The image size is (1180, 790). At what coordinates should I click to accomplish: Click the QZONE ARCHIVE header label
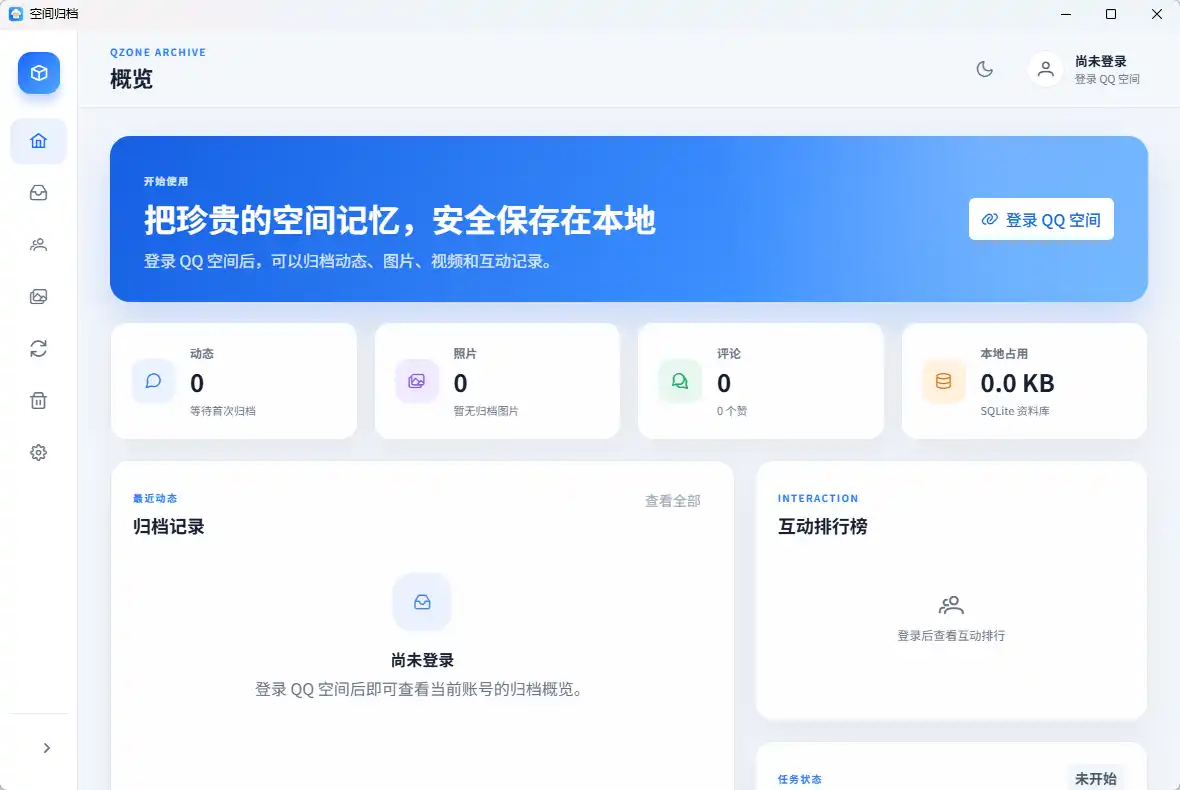(158, 53)
